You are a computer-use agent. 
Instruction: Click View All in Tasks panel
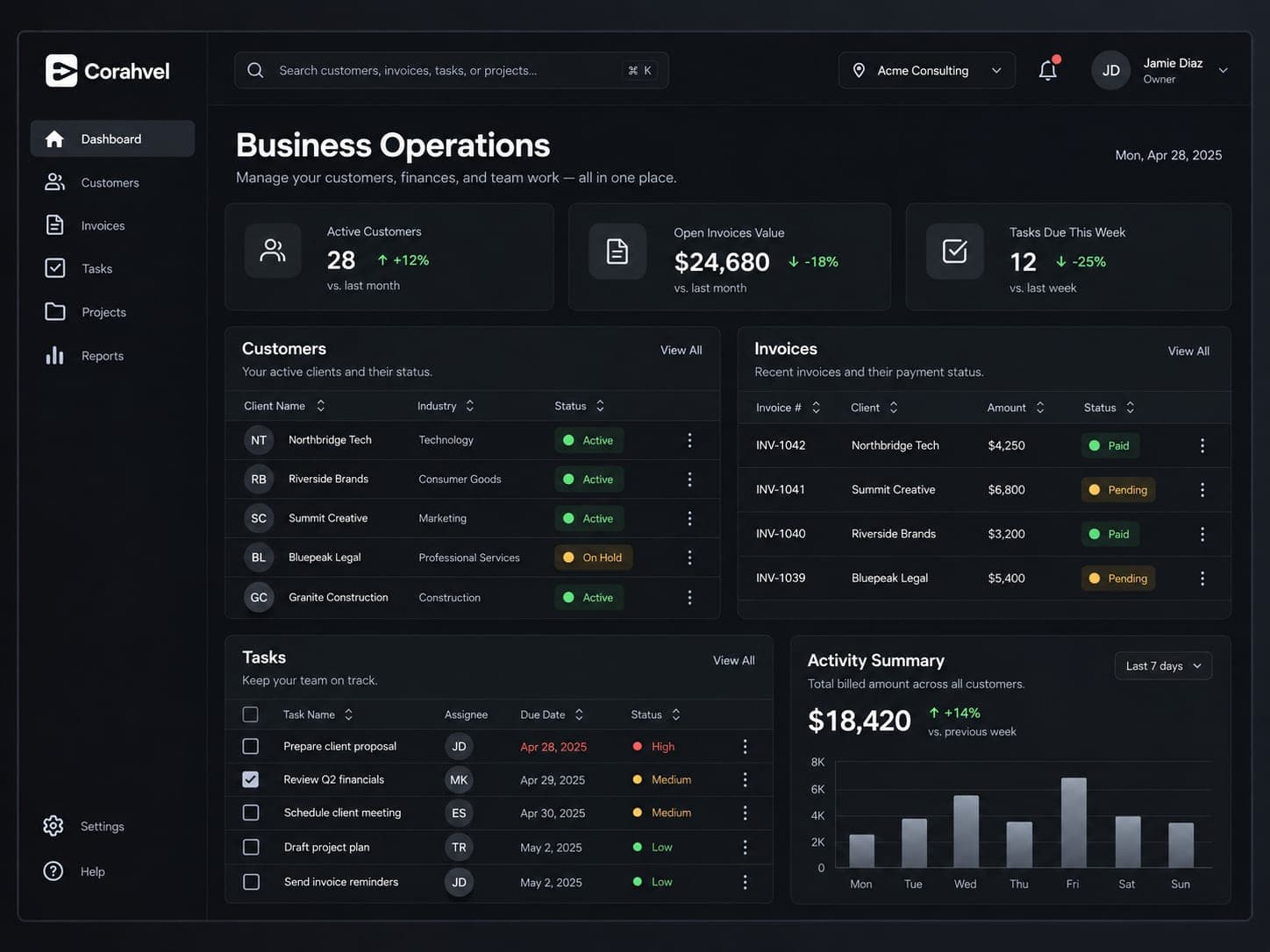click(x=733, y=660)
